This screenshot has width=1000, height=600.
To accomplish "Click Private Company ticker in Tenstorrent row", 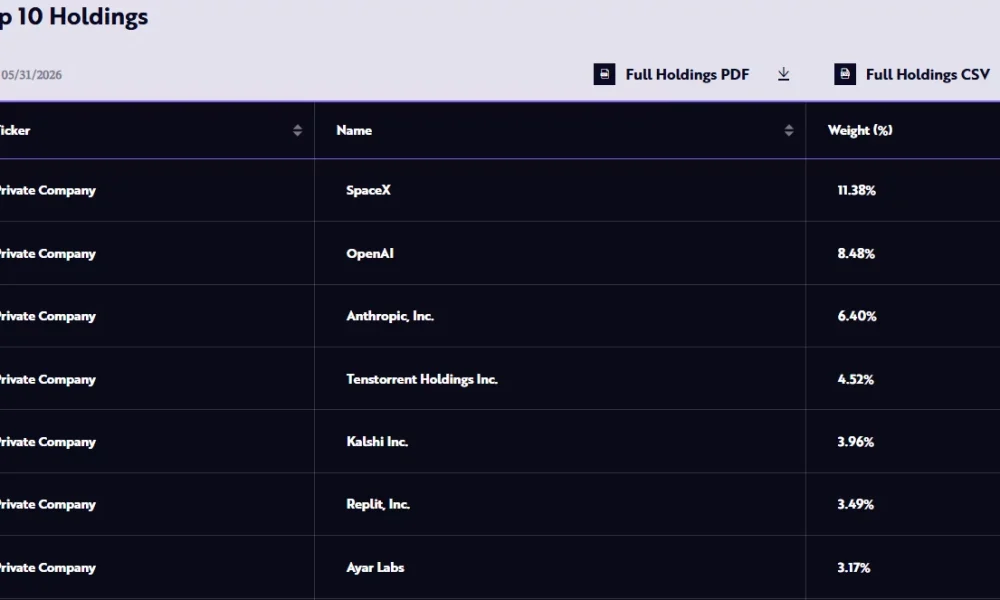I will point(47,379).
